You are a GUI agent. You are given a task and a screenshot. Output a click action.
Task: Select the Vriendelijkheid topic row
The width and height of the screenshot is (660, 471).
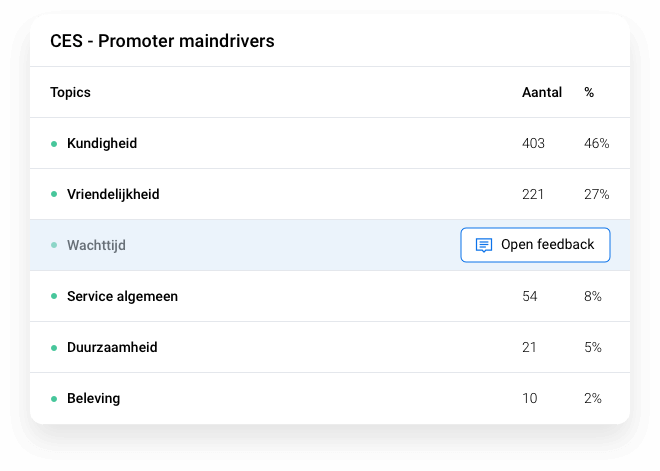(330, 194)
